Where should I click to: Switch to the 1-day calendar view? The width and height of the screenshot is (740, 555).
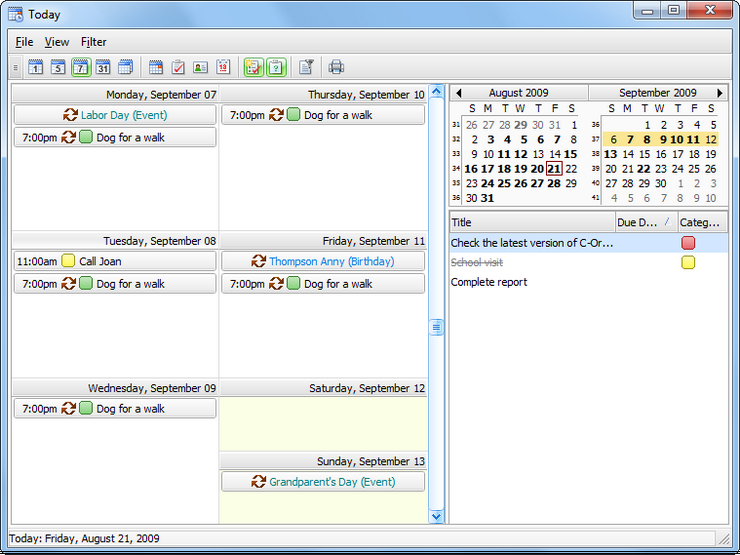coord(36,67)
